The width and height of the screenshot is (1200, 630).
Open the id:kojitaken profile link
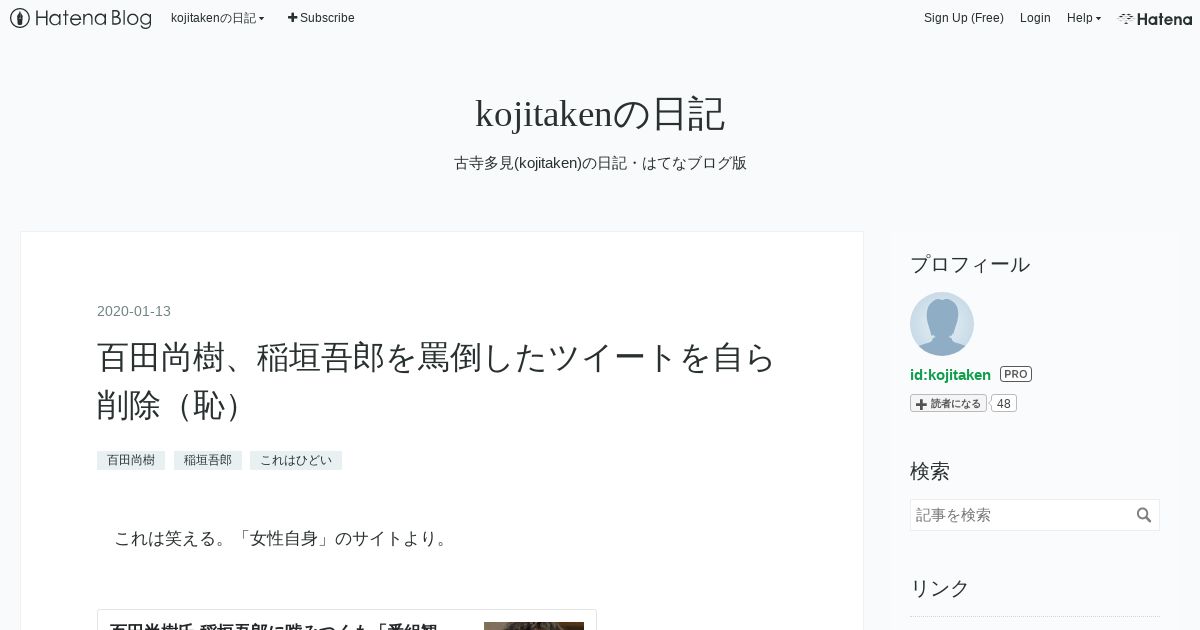click(950, 375)
